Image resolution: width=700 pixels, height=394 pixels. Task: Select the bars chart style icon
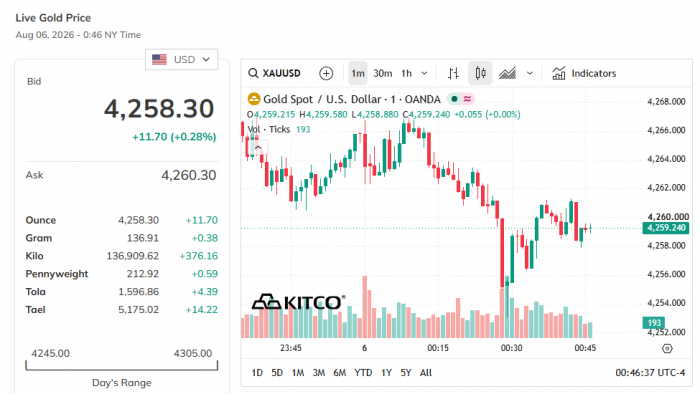click(454, 73)
